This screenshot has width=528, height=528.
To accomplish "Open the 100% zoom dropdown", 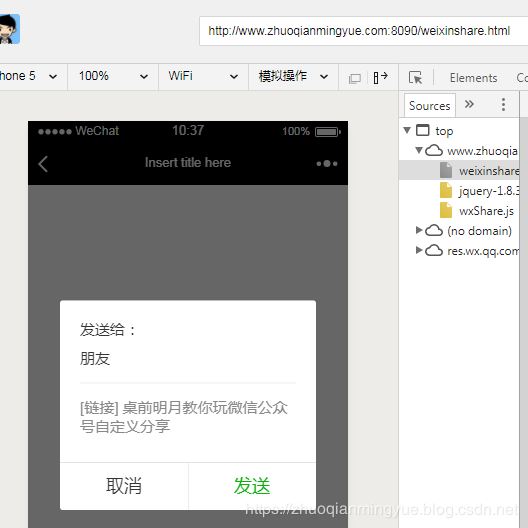I will point(113,76).
